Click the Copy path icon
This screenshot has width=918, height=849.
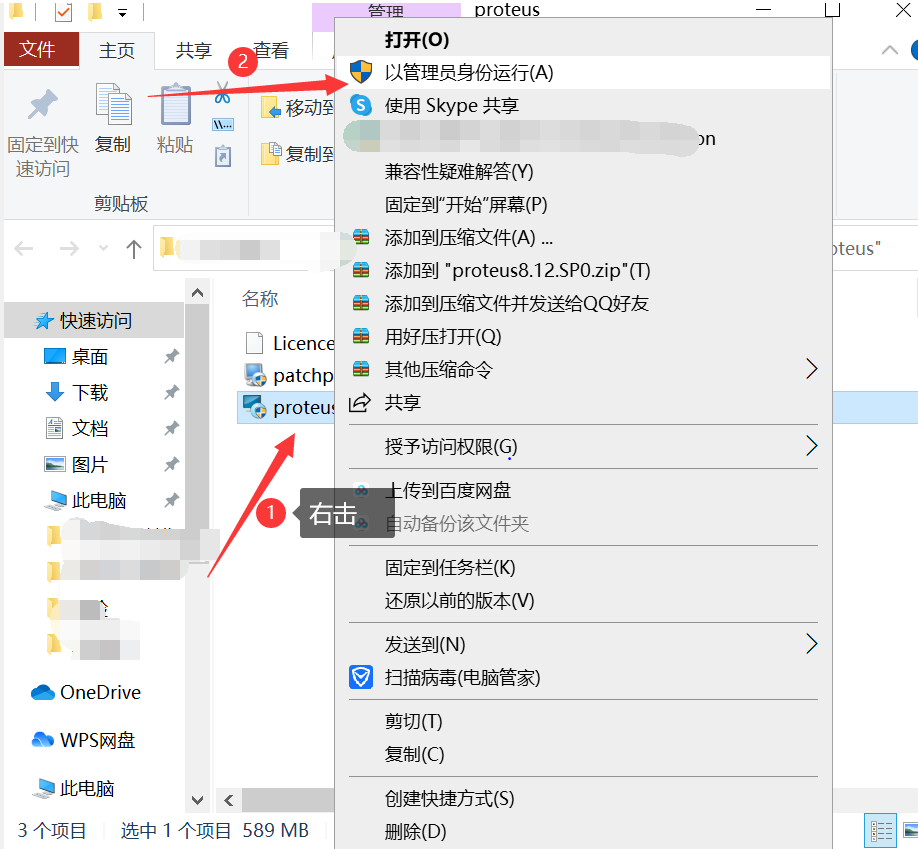point(222,124)
